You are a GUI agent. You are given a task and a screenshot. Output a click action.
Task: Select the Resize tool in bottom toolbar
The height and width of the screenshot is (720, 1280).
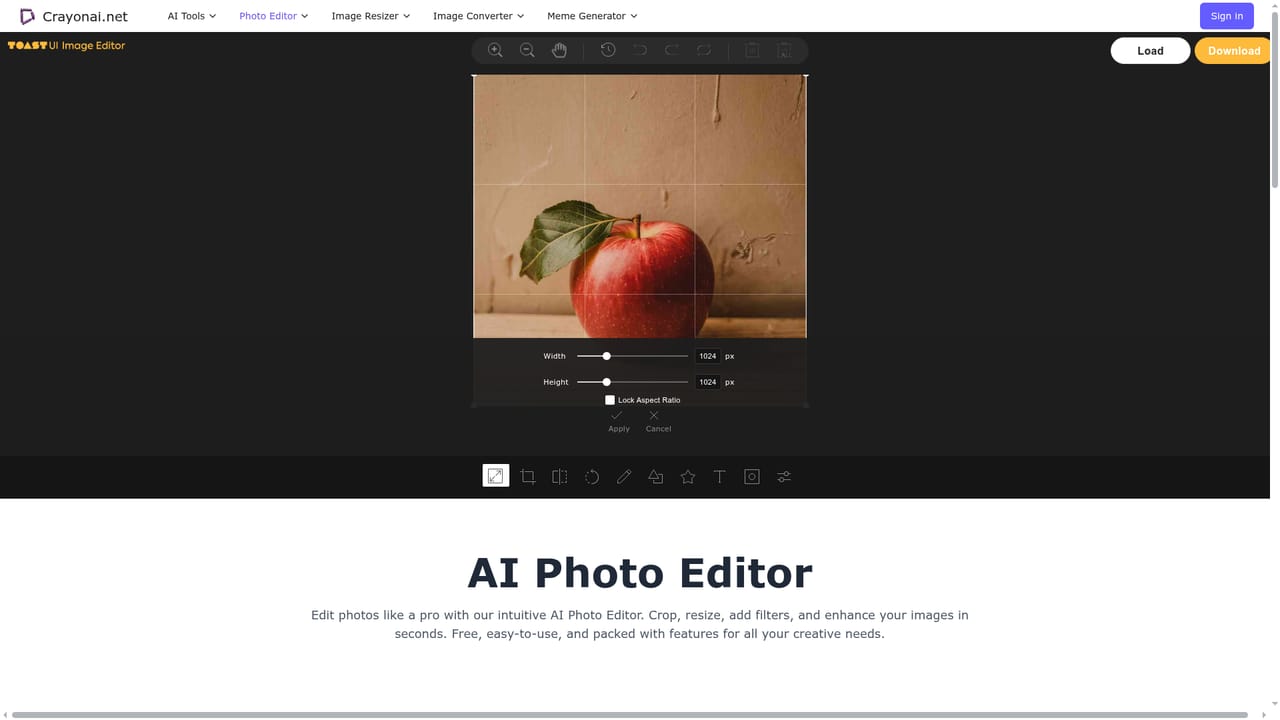pos(496,476)
